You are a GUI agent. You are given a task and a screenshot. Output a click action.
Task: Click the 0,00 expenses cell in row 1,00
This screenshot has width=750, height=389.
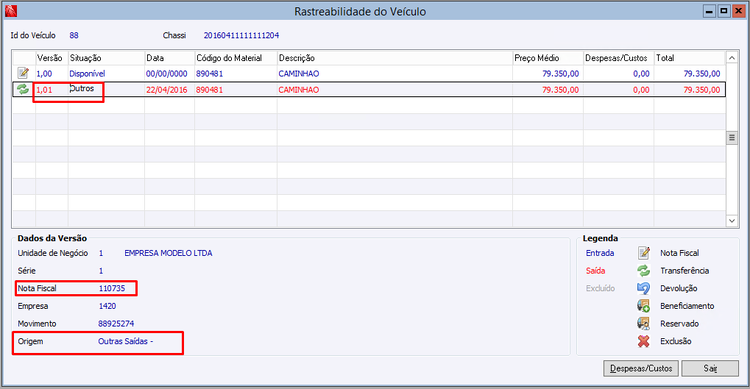point(618,74)
